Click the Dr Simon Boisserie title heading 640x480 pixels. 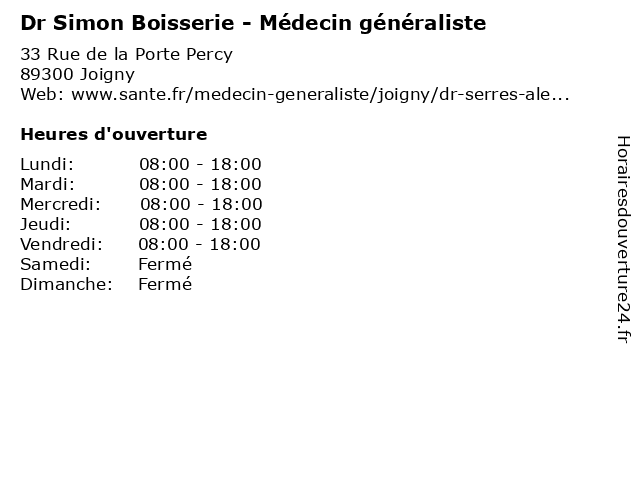point(253,22)
